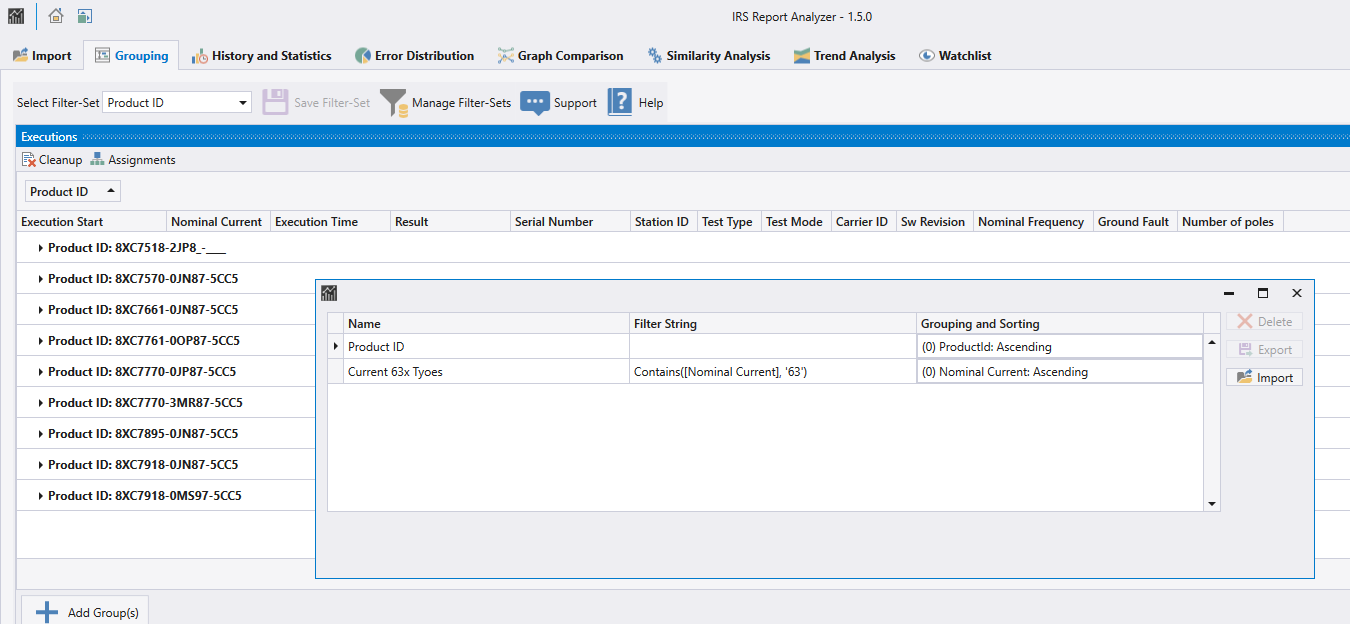Click the exit icon beside home

(85, 16)
